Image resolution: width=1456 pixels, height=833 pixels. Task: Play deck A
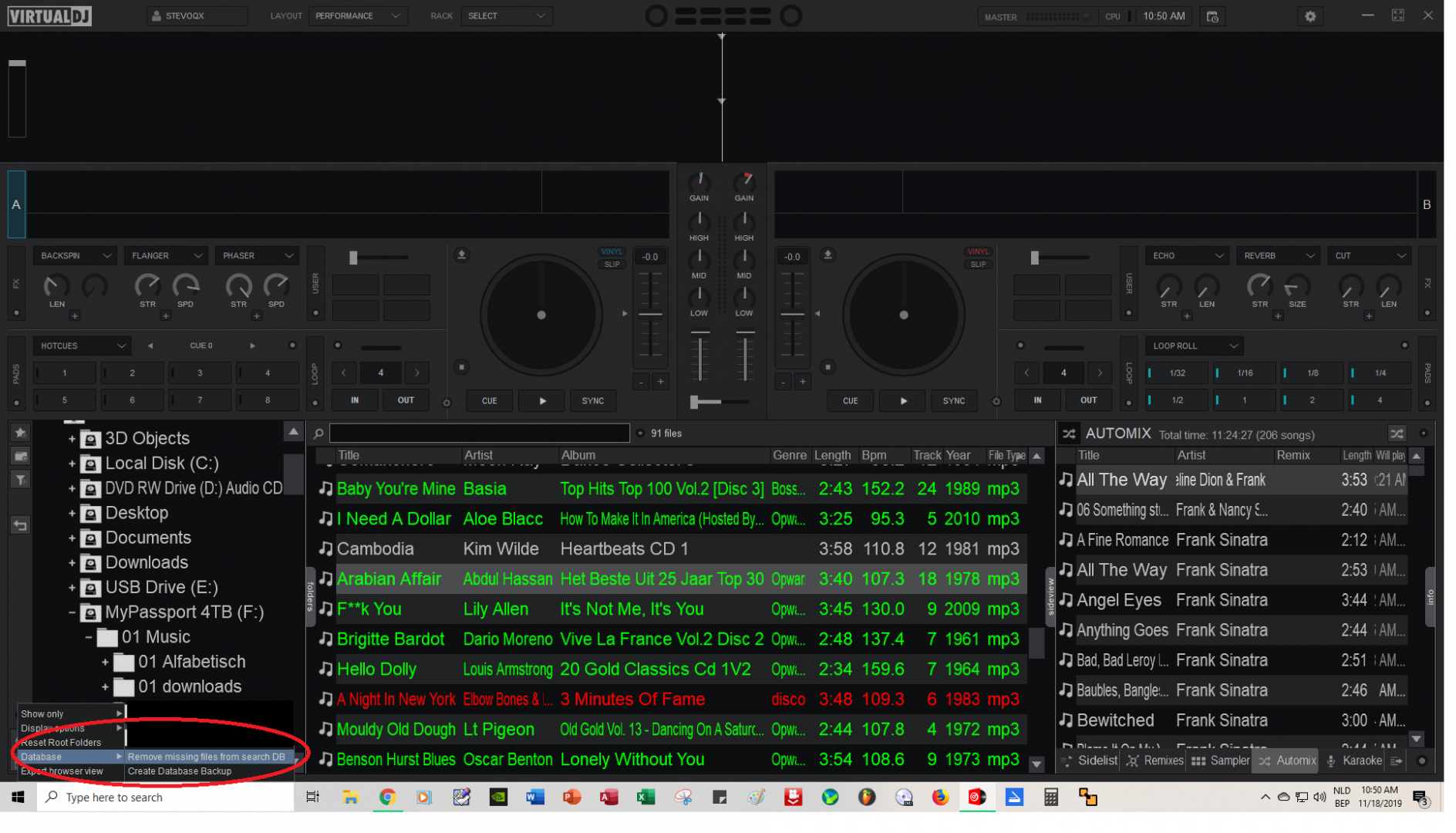pyautogui.click(x=543, y=401)
